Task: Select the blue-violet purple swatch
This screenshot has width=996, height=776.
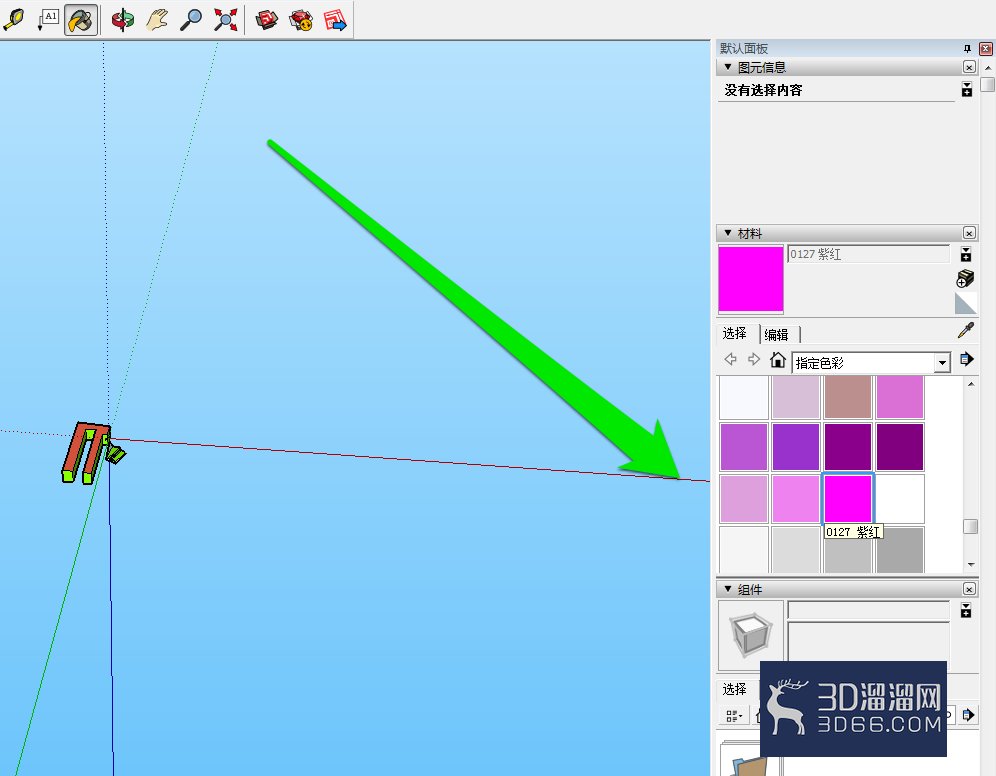Action: coord(796,447)
